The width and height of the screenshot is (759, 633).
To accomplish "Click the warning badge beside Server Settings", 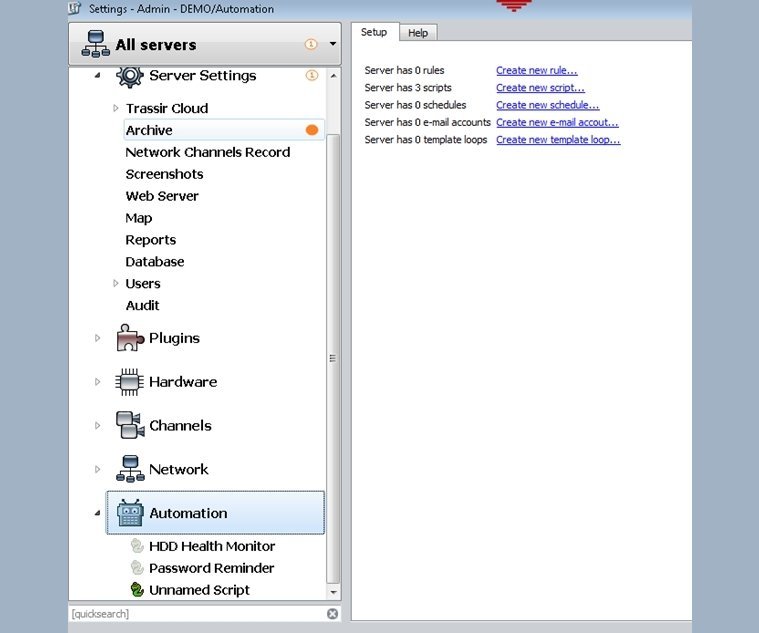I will [312, 75].
